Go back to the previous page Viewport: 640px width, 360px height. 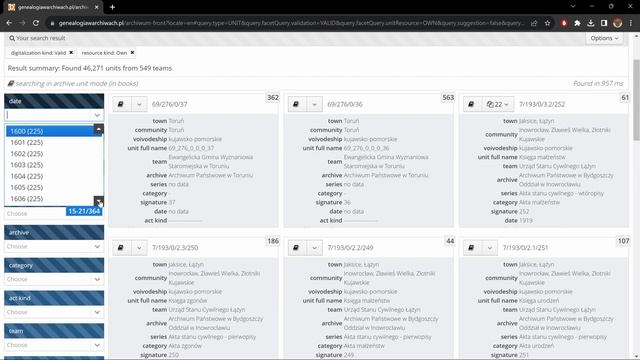tap(9, 23)
